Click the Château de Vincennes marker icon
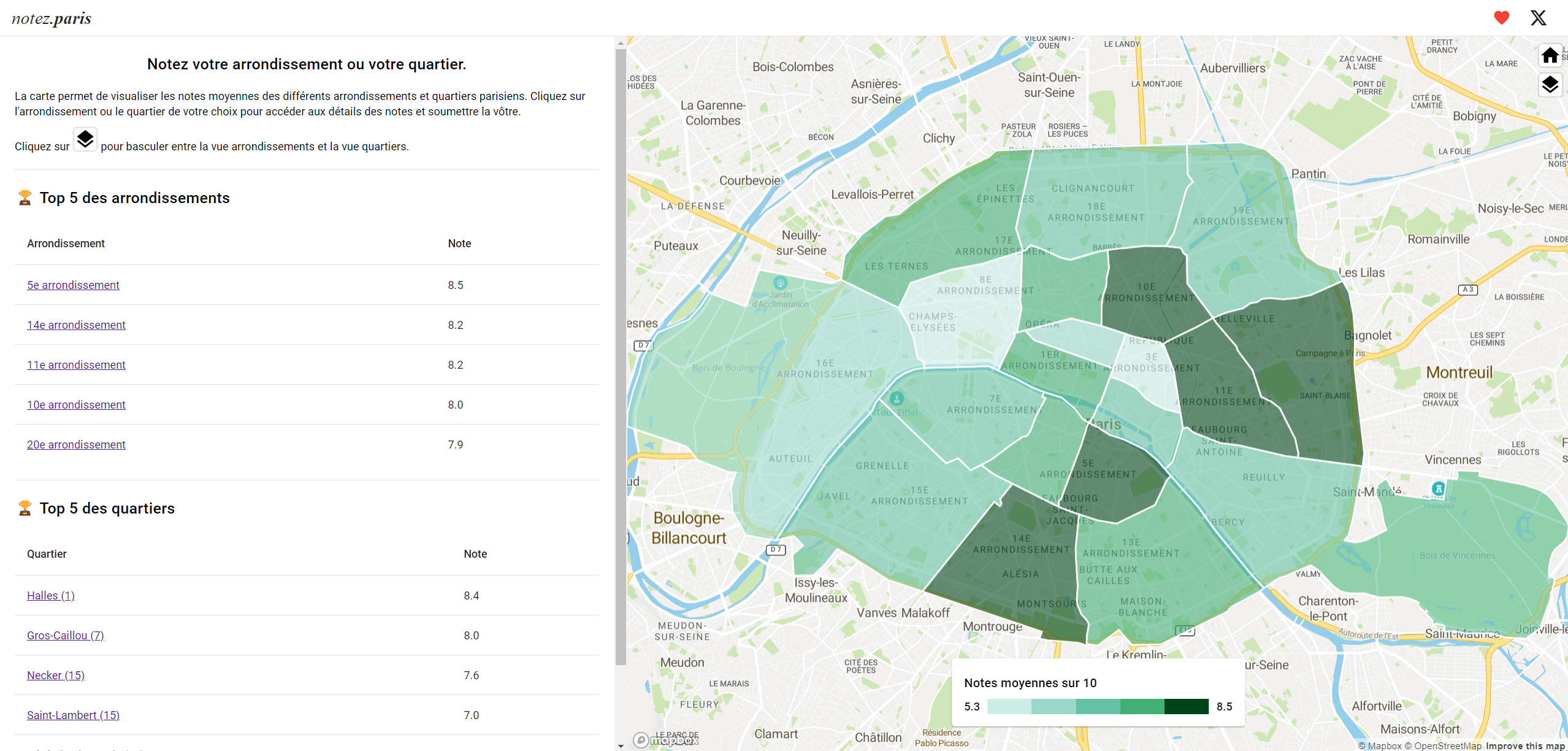The width and height of the screenshot is (1568, 751). pyautogui.click(x=1438, y=488)
